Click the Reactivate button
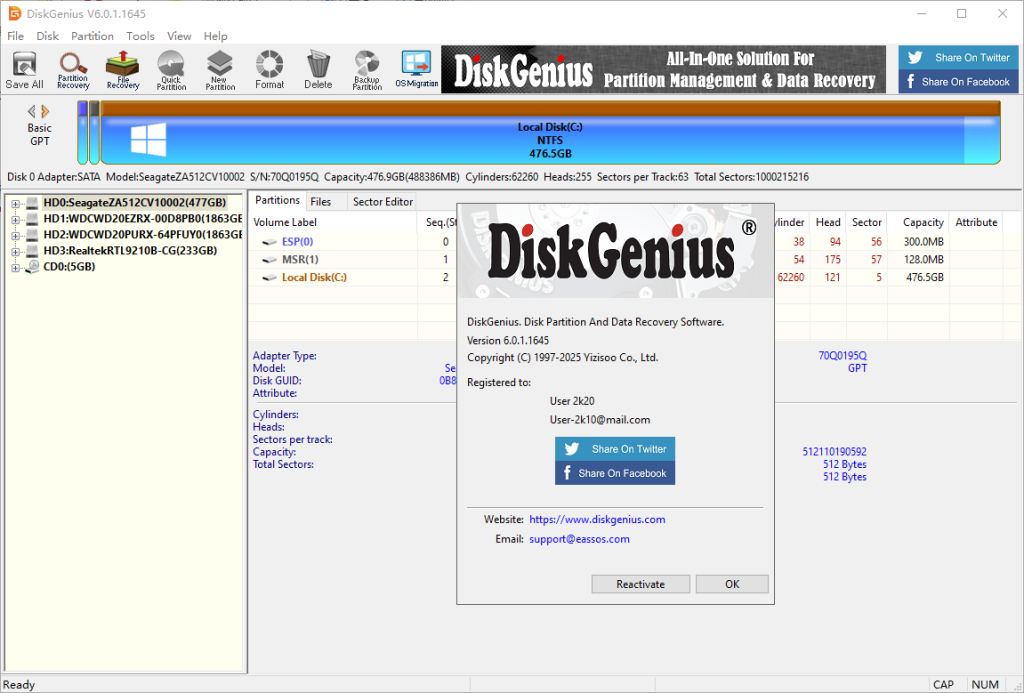 click(x=640, y=584)
